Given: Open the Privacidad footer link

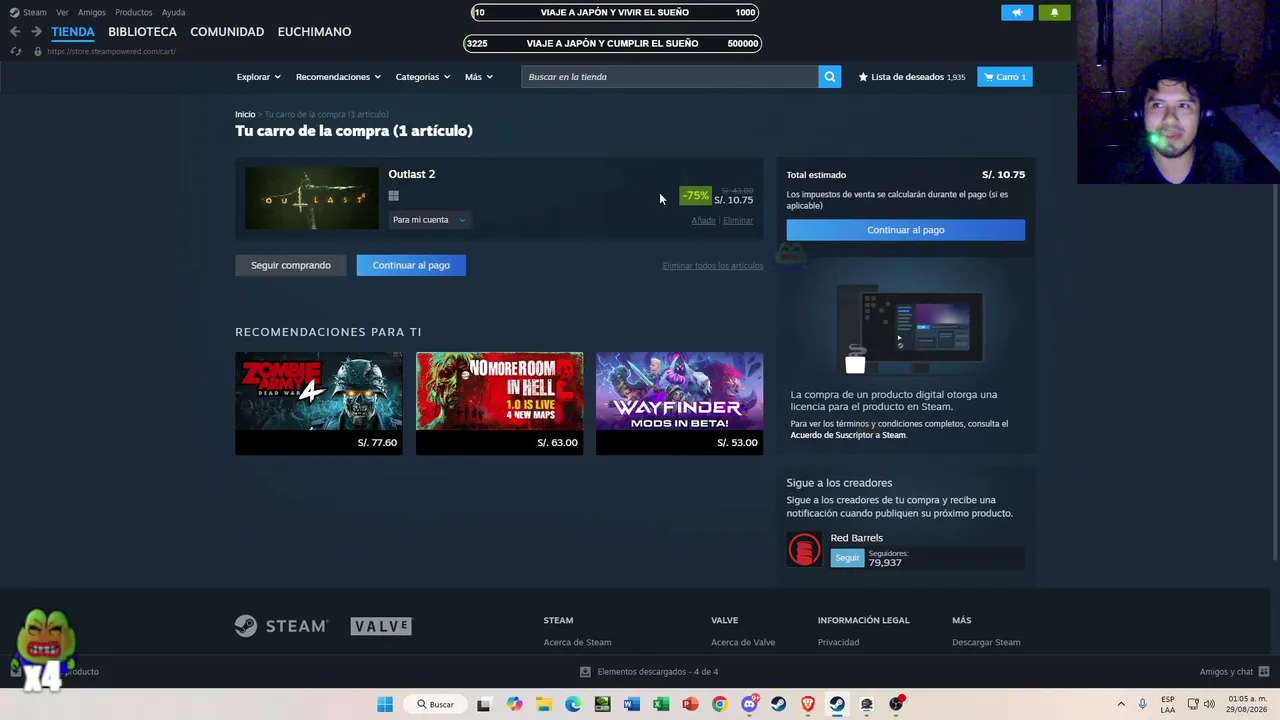Looking at the screenshot, I should click(x=838, y=642).
